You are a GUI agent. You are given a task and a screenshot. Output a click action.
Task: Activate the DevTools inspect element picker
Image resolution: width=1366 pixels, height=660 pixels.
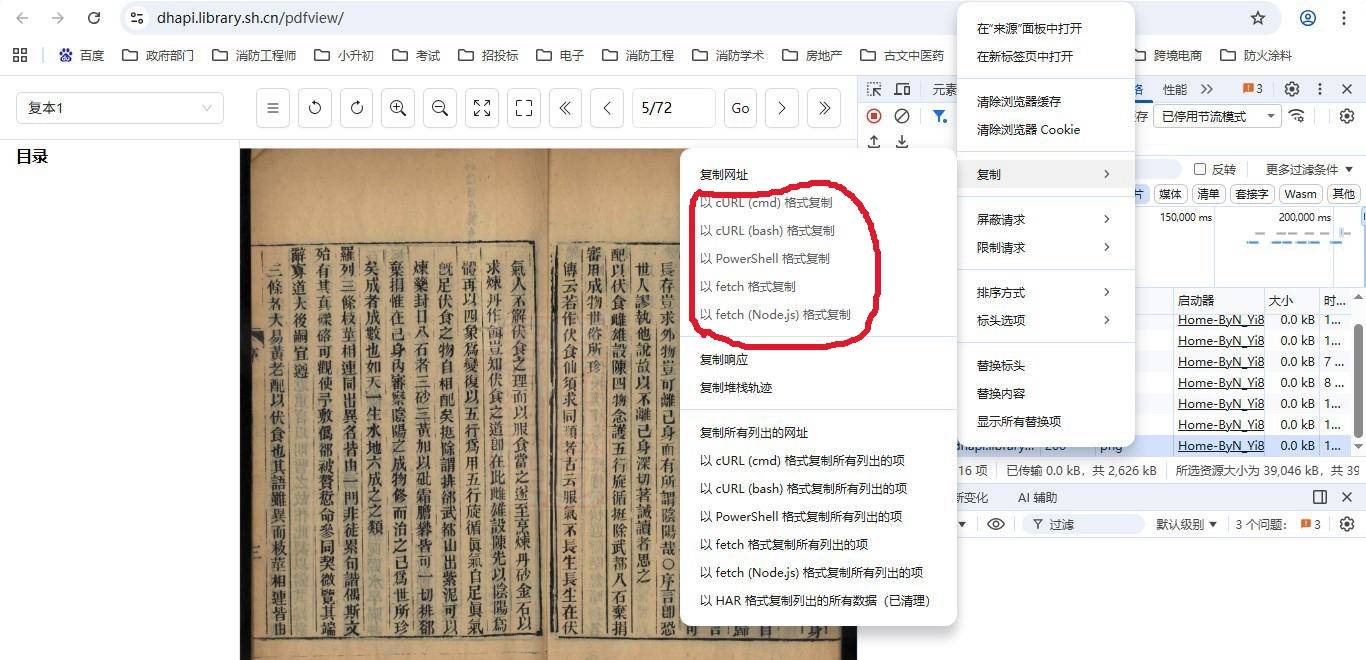874,89
